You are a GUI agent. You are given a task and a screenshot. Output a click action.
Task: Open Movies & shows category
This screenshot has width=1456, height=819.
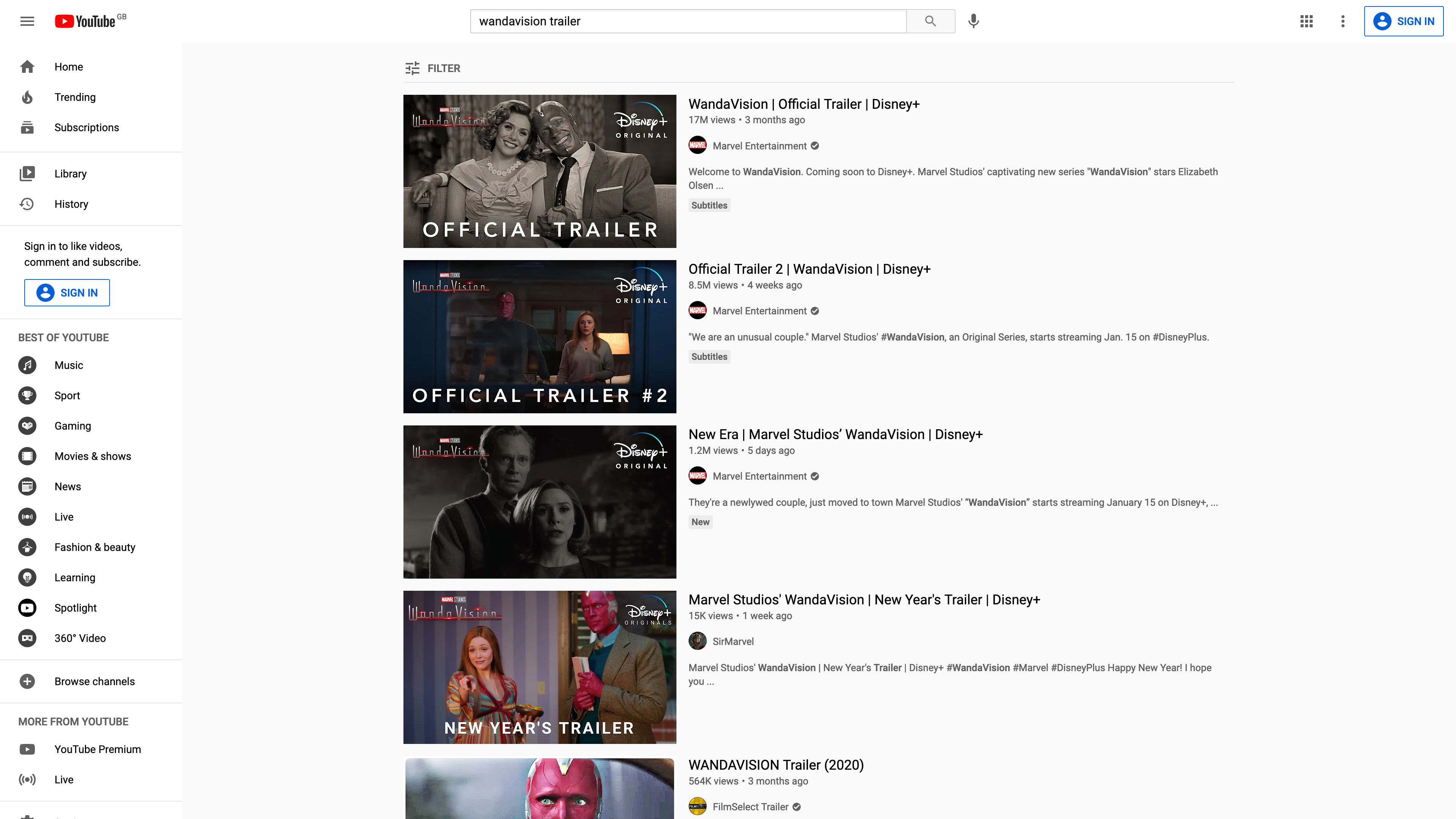92,456
